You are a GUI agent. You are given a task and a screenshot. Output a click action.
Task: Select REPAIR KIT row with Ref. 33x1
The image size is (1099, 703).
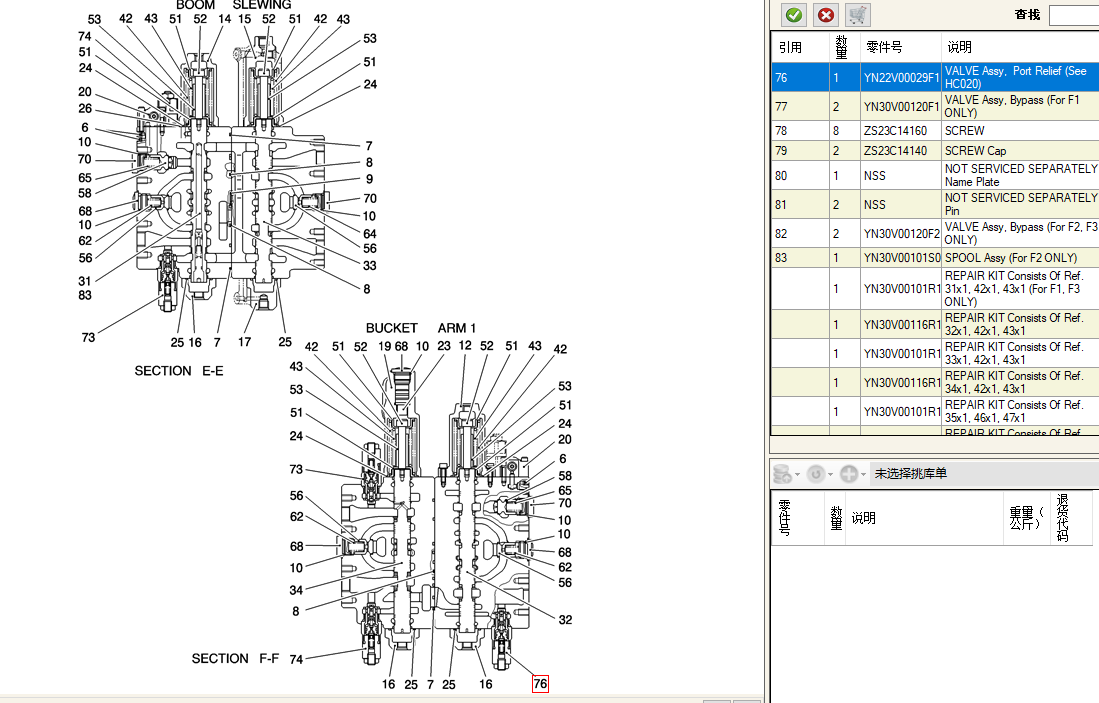pos(935,353)
